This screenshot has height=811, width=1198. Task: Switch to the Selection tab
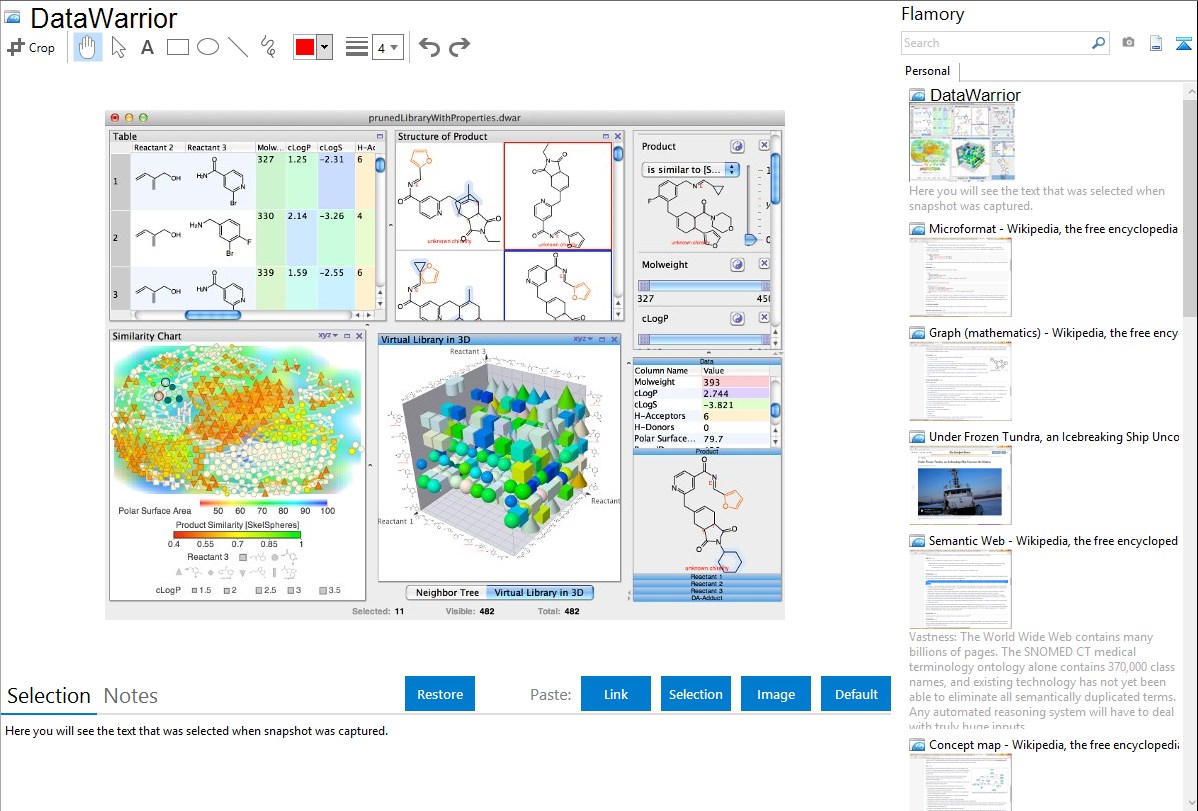[49, 696]
